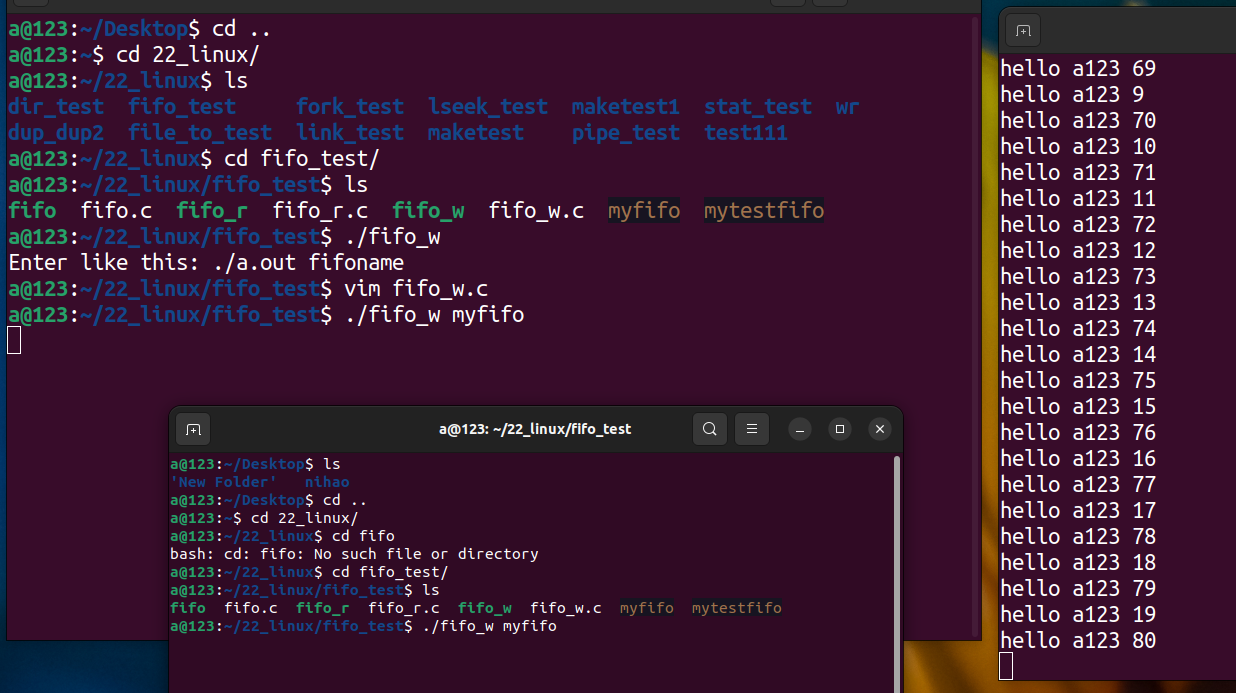Maximize the front fifo_test terminal window
Image resolution: width=1236 pixels, height=693 pixels.
point(840,429)
